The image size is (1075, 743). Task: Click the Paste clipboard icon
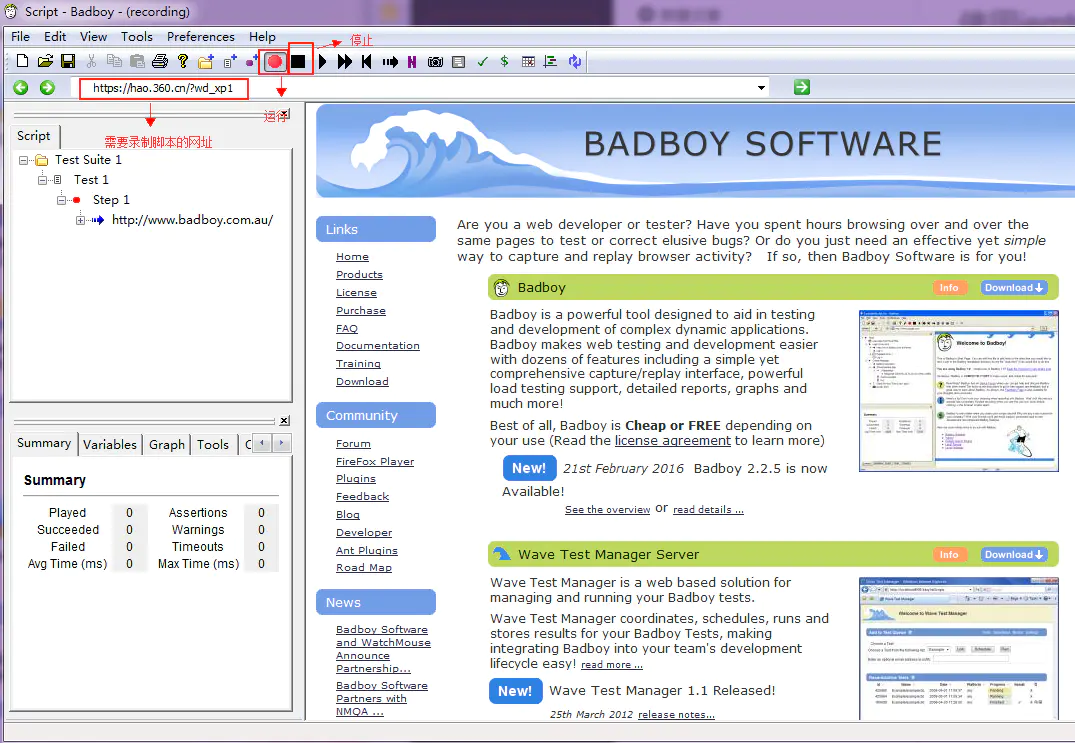(137, 62)
